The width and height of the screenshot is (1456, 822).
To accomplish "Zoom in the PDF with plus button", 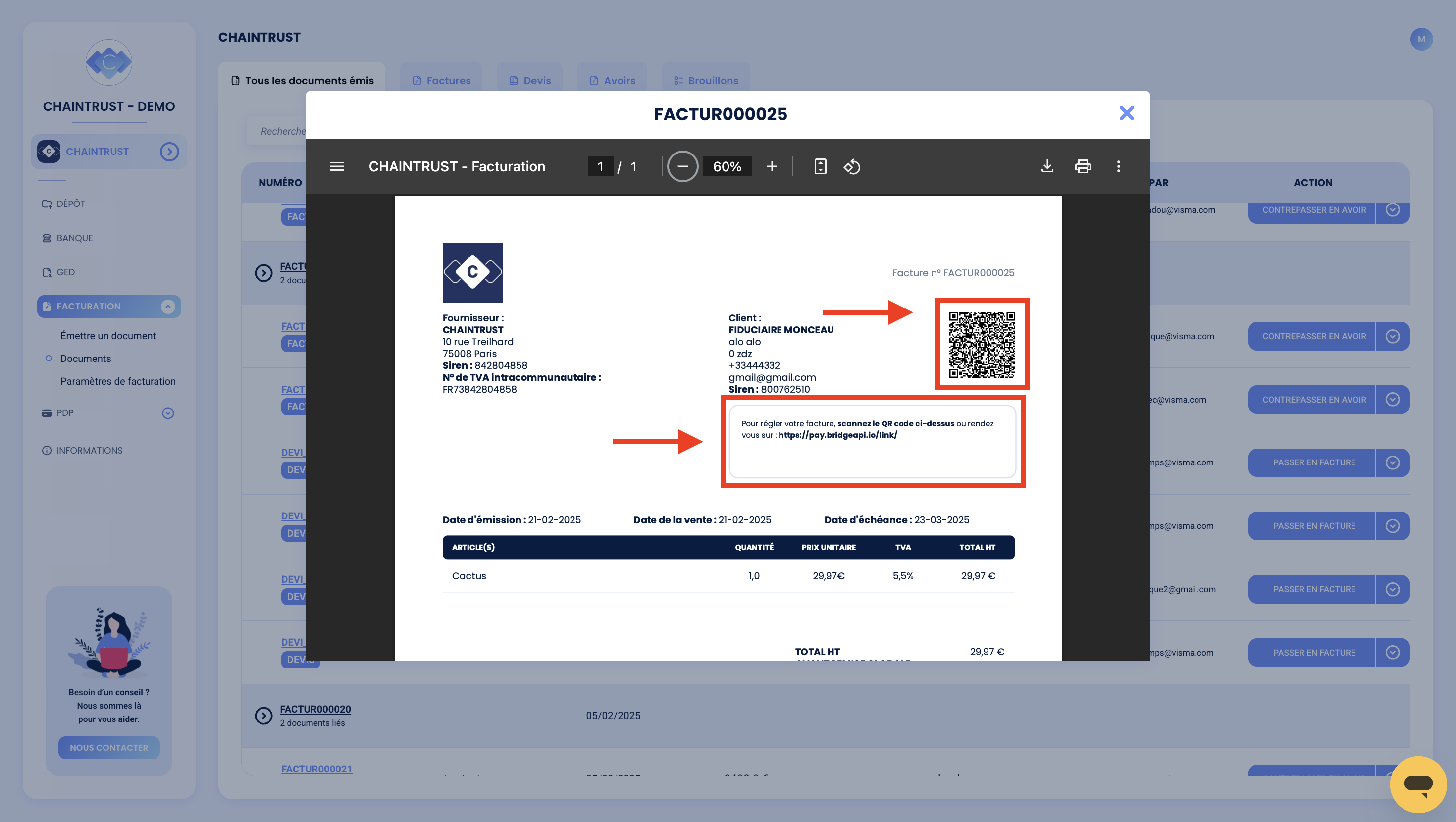I will coord(772,166).
